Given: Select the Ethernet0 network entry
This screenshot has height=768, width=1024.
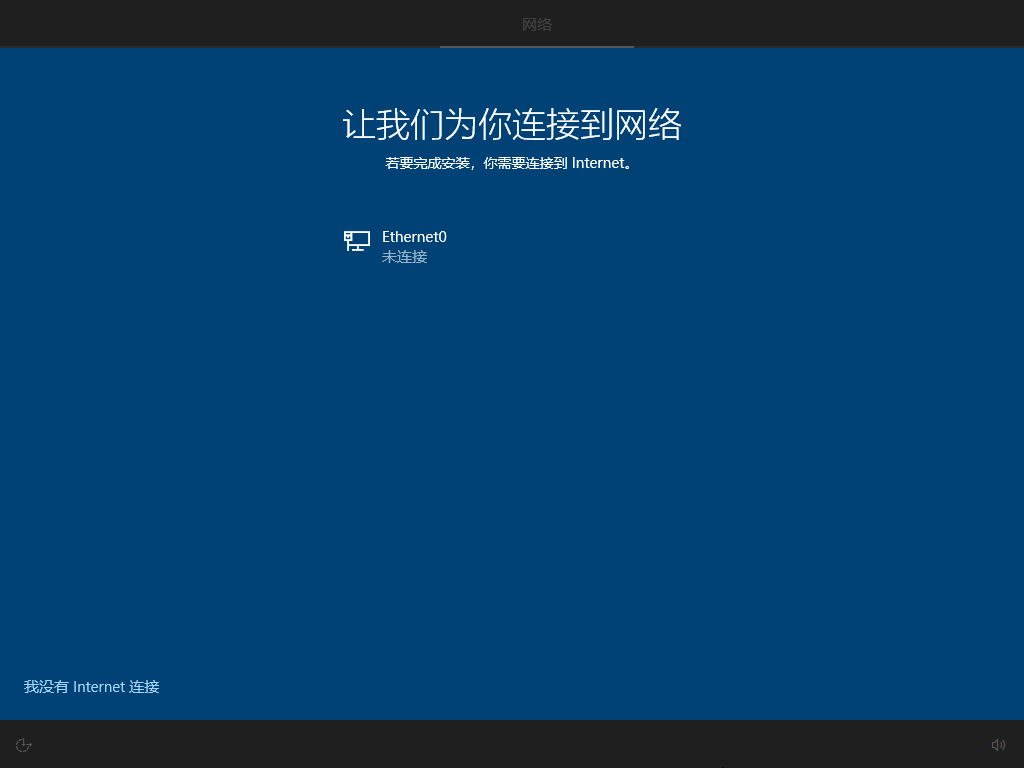Looking at the screenshot, I should [511, 246].
